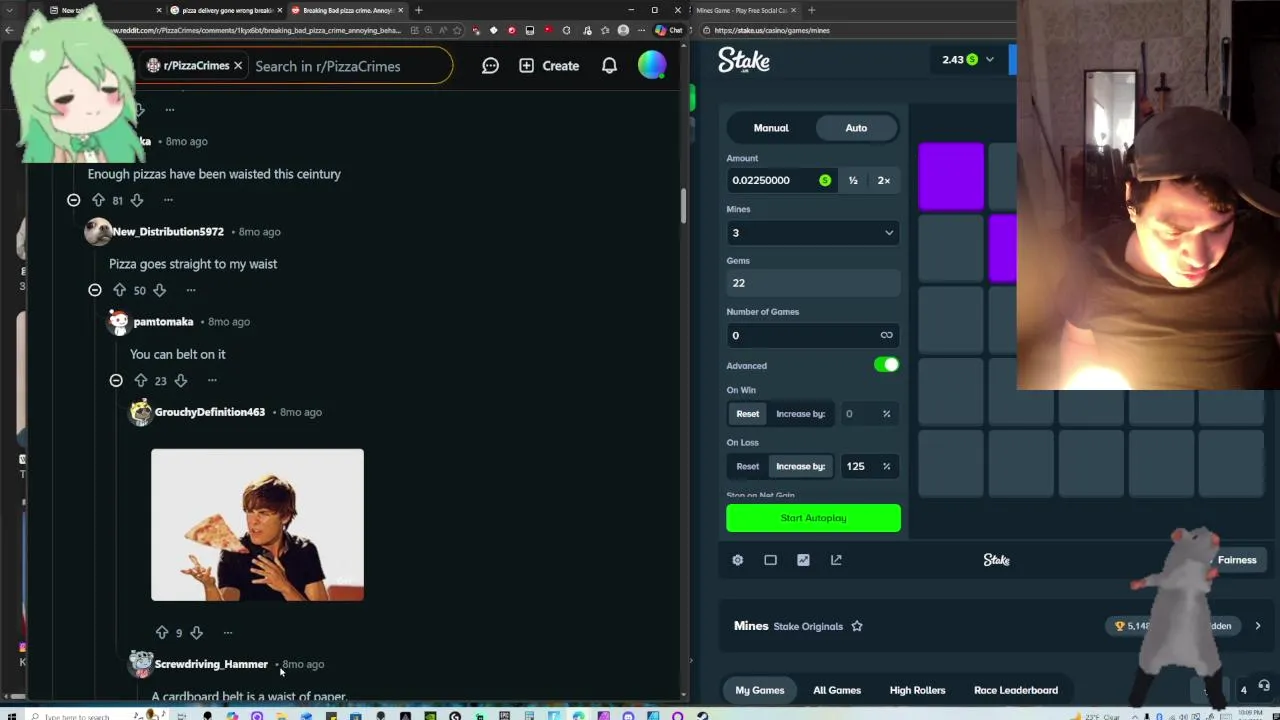Collapse pamtomaka's comment thread
Screen dimensions: 1280x720
(x=116, y=380)
